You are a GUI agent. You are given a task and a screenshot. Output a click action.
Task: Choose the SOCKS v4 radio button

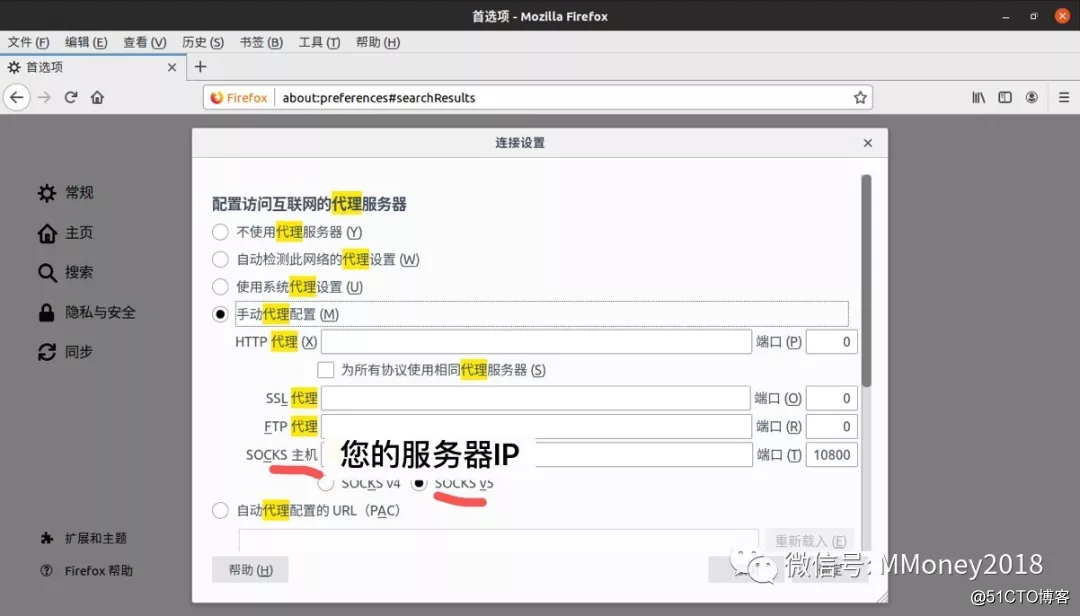click(326, 483)
